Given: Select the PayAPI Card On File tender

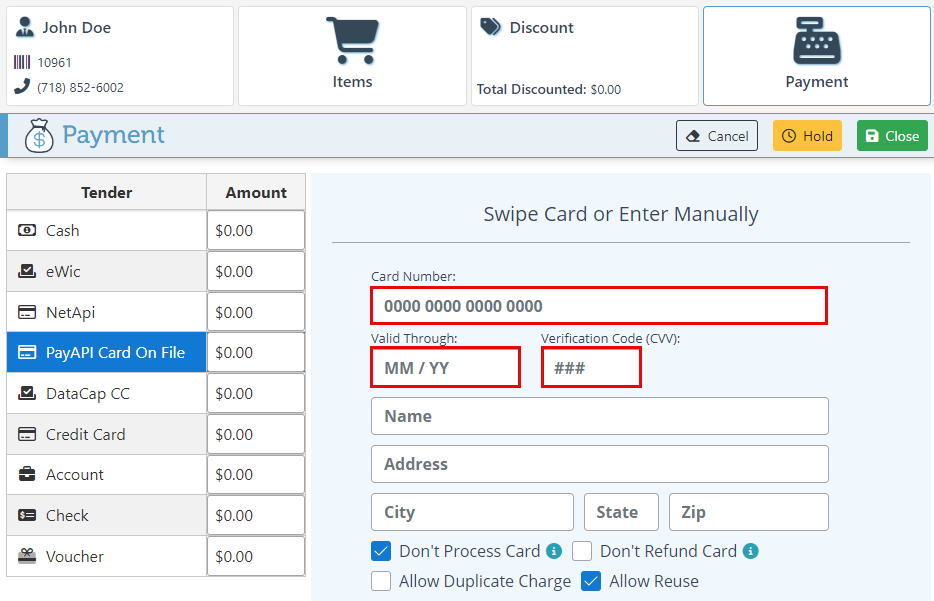Looking at the screenshot, I should pos(107,353).
